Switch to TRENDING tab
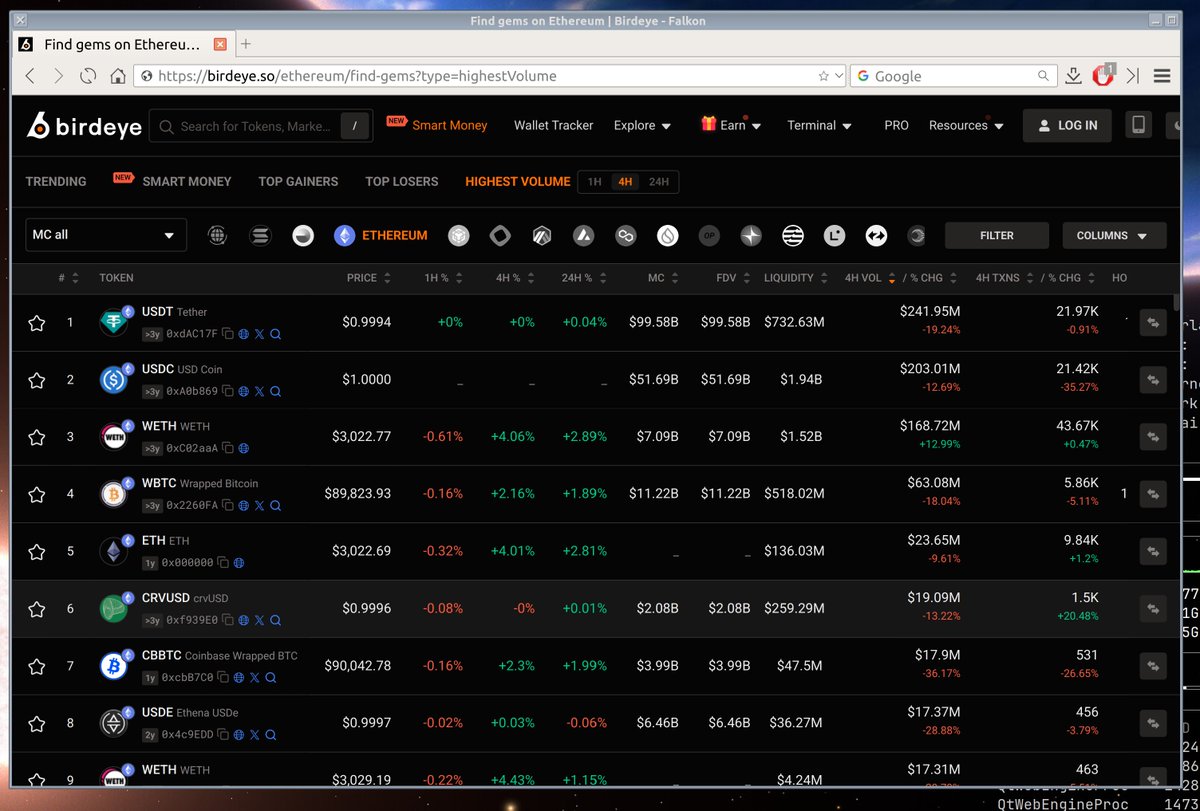The image size is (1200, 811). (x=56, y=182)
